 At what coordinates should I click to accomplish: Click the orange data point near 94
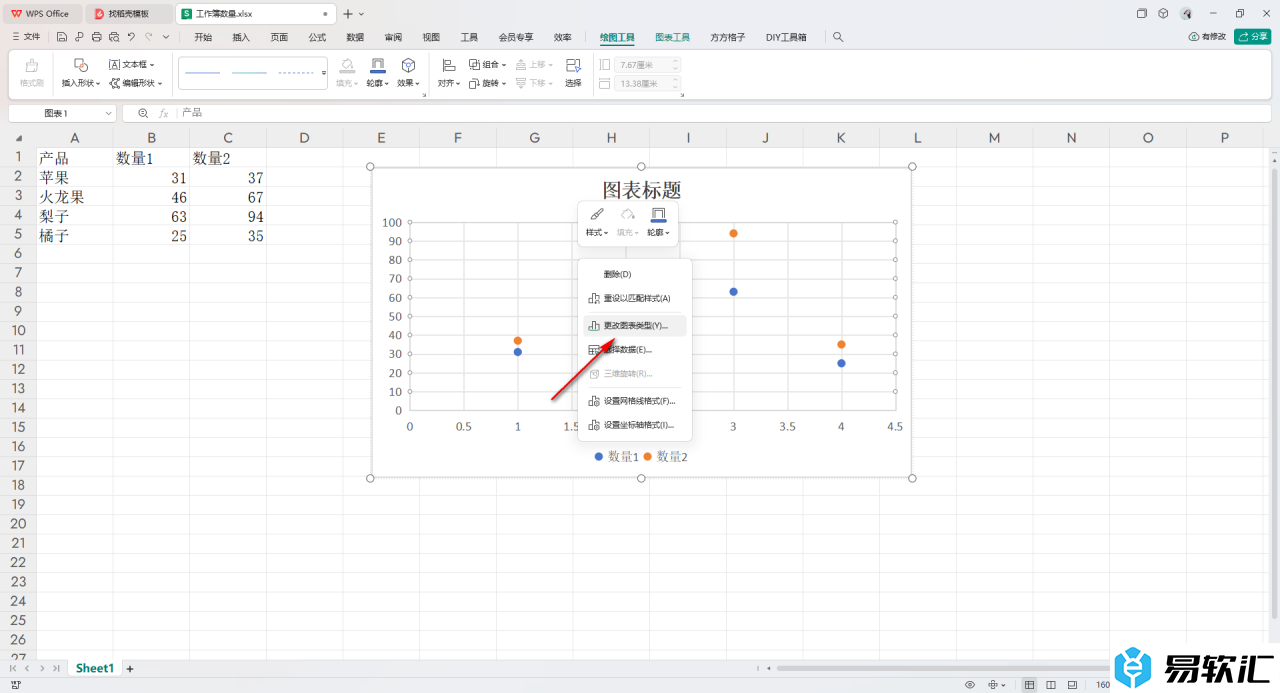click(x=733, y=233)
